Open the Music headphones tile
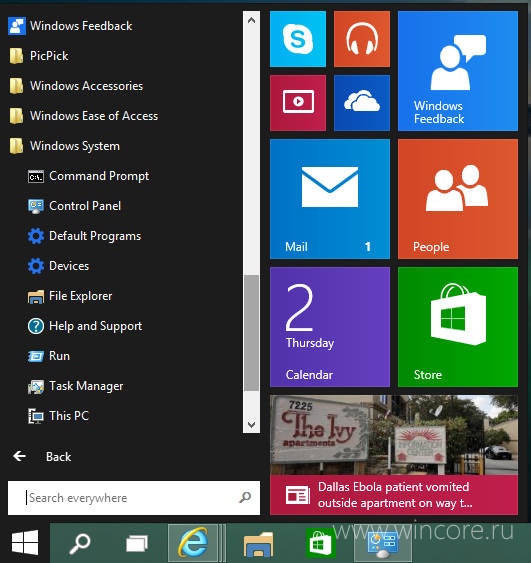 click(x=362, y=39)
